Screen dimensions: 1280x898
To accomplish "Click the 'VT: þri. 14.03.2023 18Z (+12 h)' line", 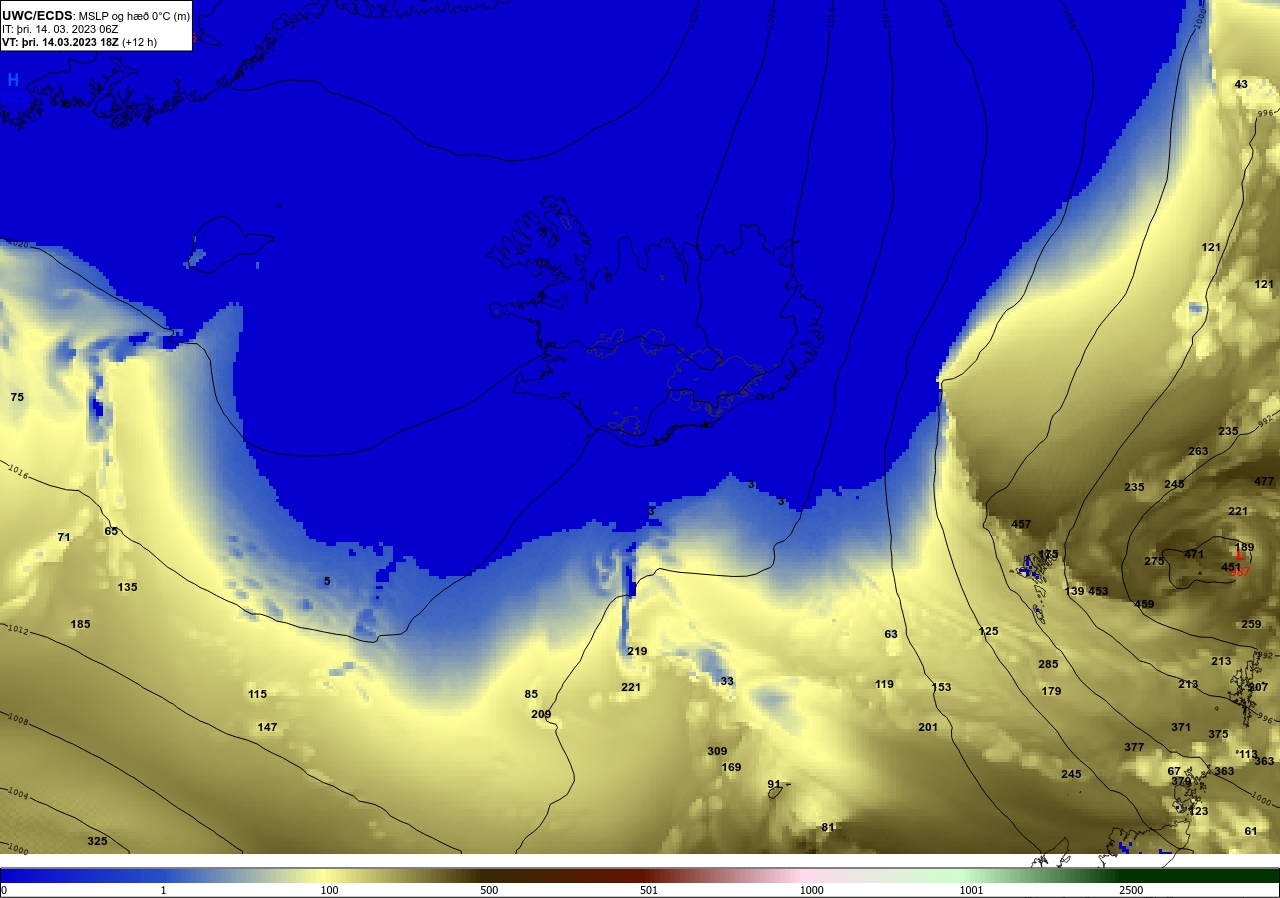I will click(79, 42).
